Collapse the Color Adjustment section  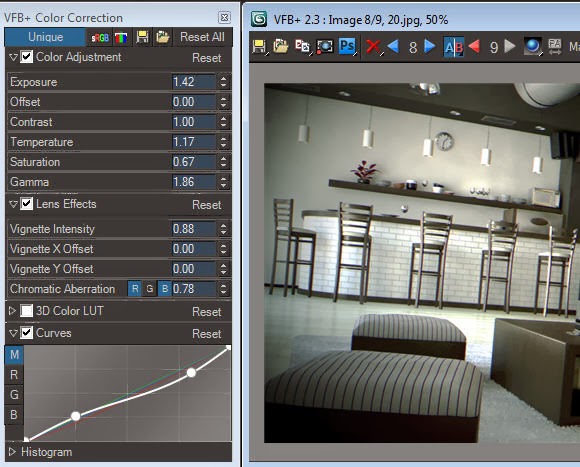coord(13,57)
